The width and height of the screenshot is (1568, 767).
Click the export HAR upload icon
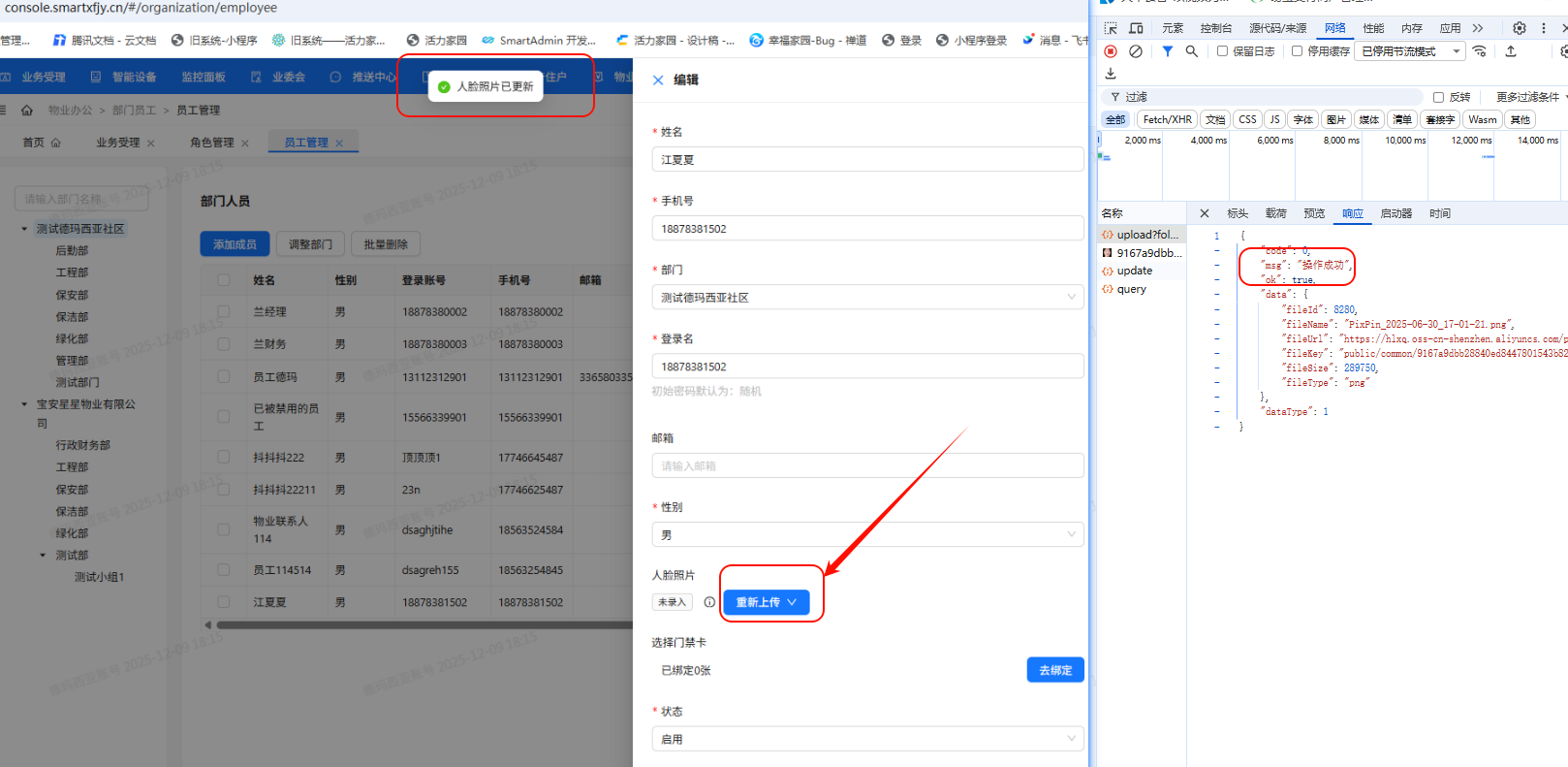pyautogui.click(x=1511, y=51)
